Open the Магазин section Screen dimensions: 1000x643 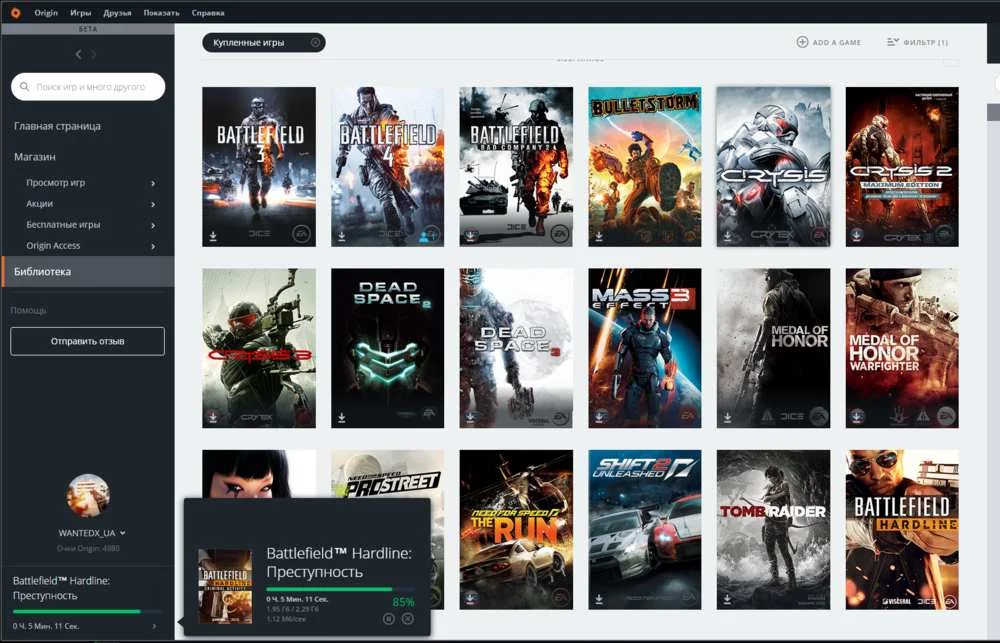35,156
